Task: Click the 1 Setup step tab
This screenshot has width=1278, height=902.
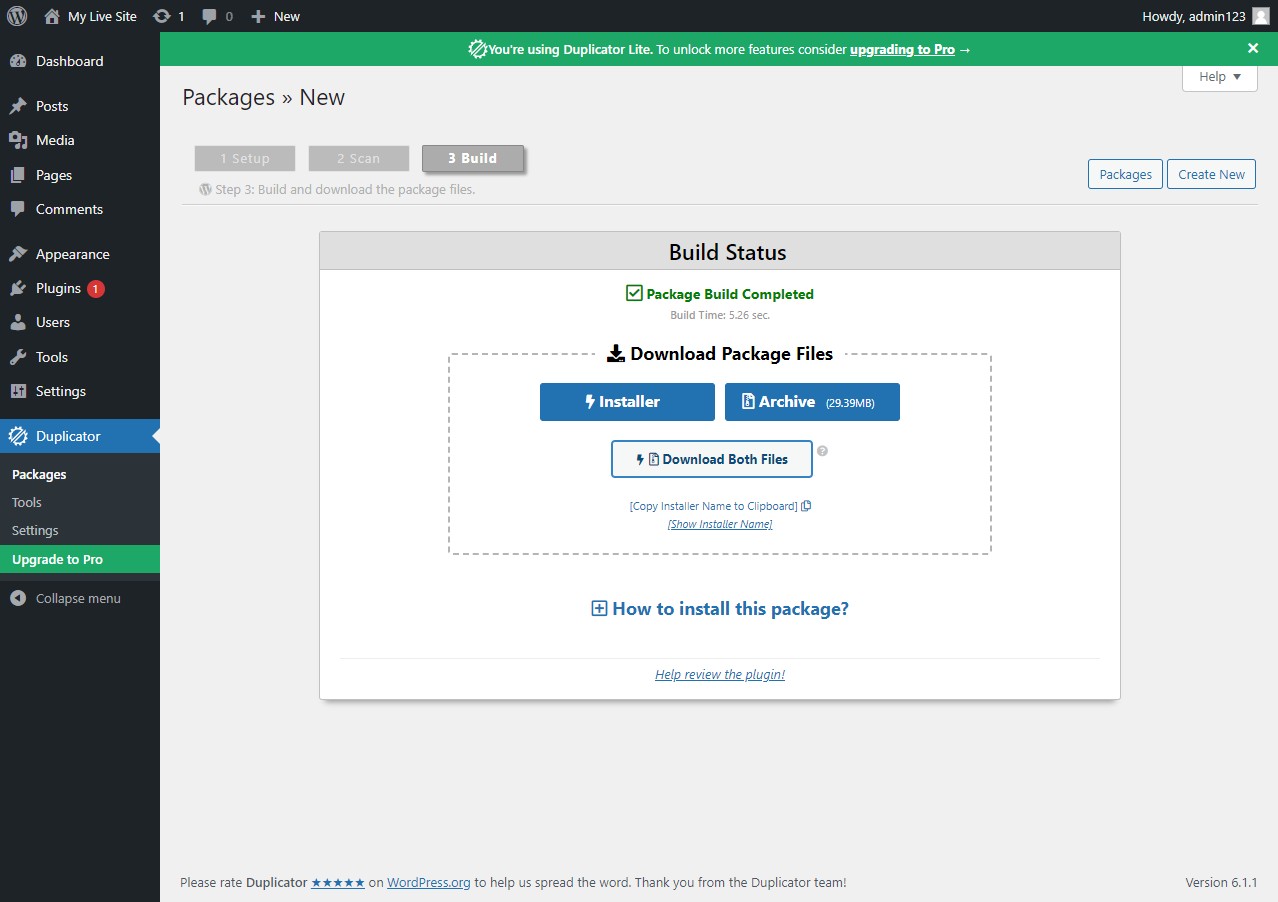Action: click(245, 158)
